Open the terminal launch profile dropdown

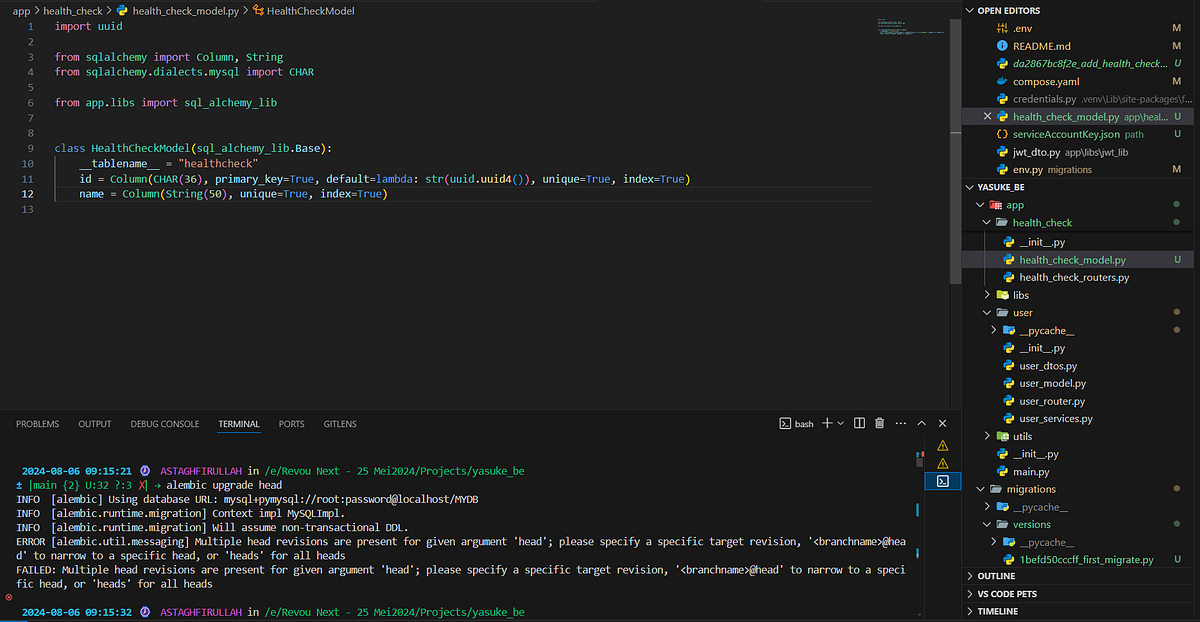841,423
